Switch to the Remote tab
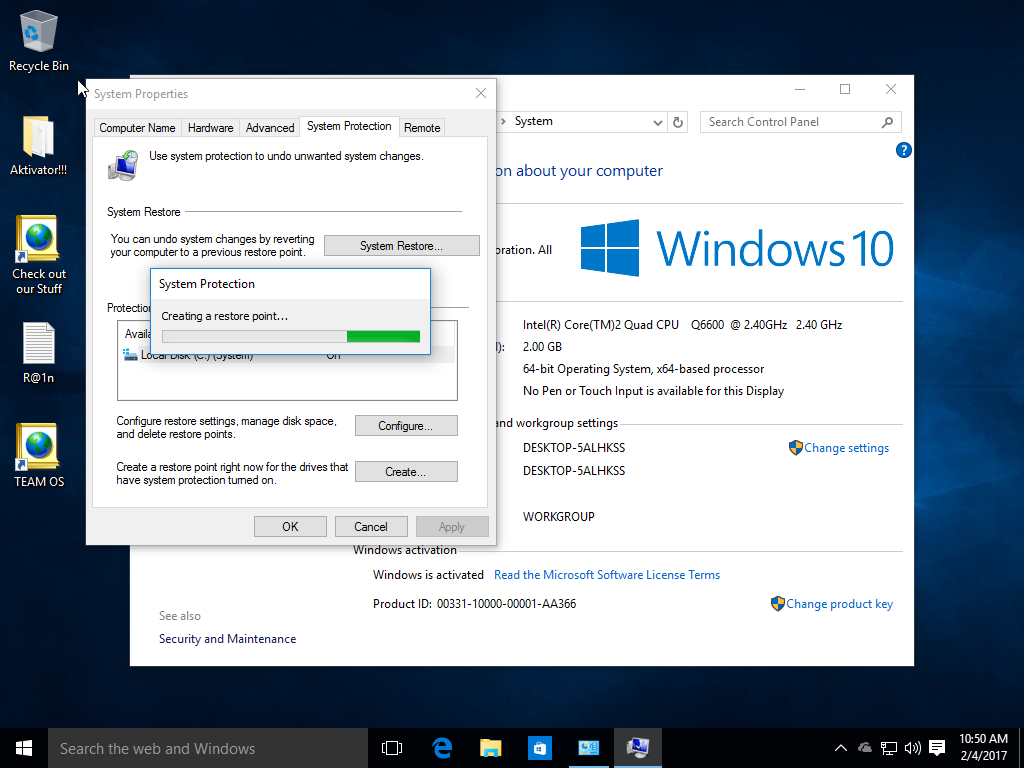 pyautogui.click(x=422, y=128)
